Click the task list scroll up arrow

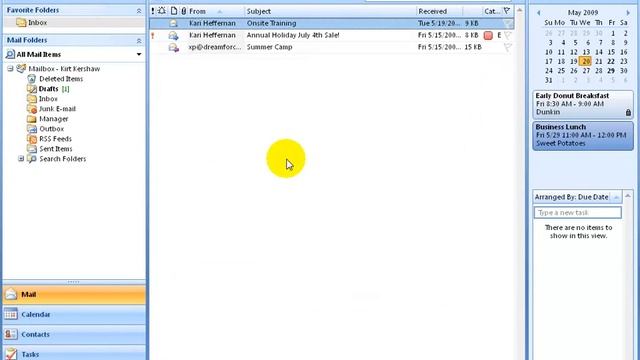[x=628, y=197]
